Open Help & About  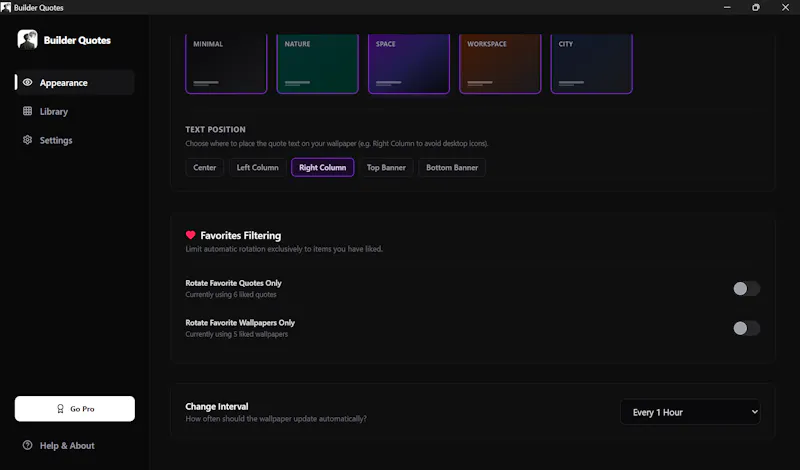pyautogui.click(x=74, y=446)
